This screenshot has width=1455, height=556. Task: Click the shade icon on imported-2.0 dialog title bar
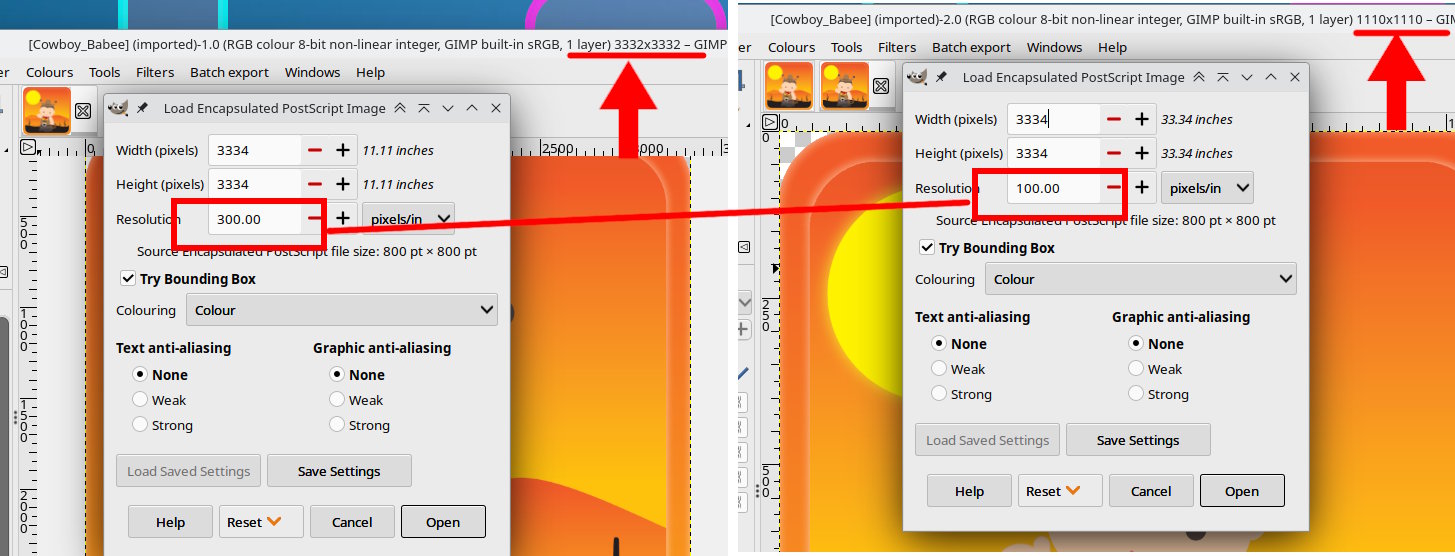pos(1223,77)
